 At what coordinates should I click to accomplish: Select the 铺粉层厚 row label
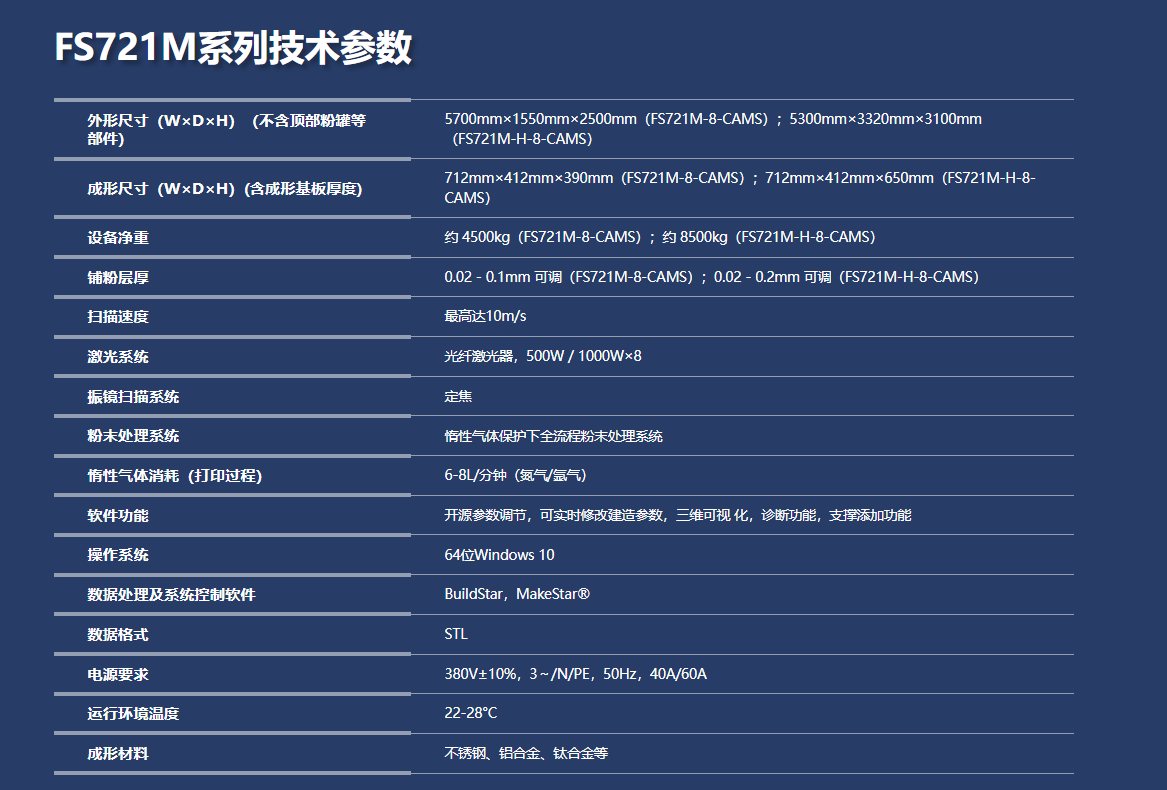[x=118, y=278]
